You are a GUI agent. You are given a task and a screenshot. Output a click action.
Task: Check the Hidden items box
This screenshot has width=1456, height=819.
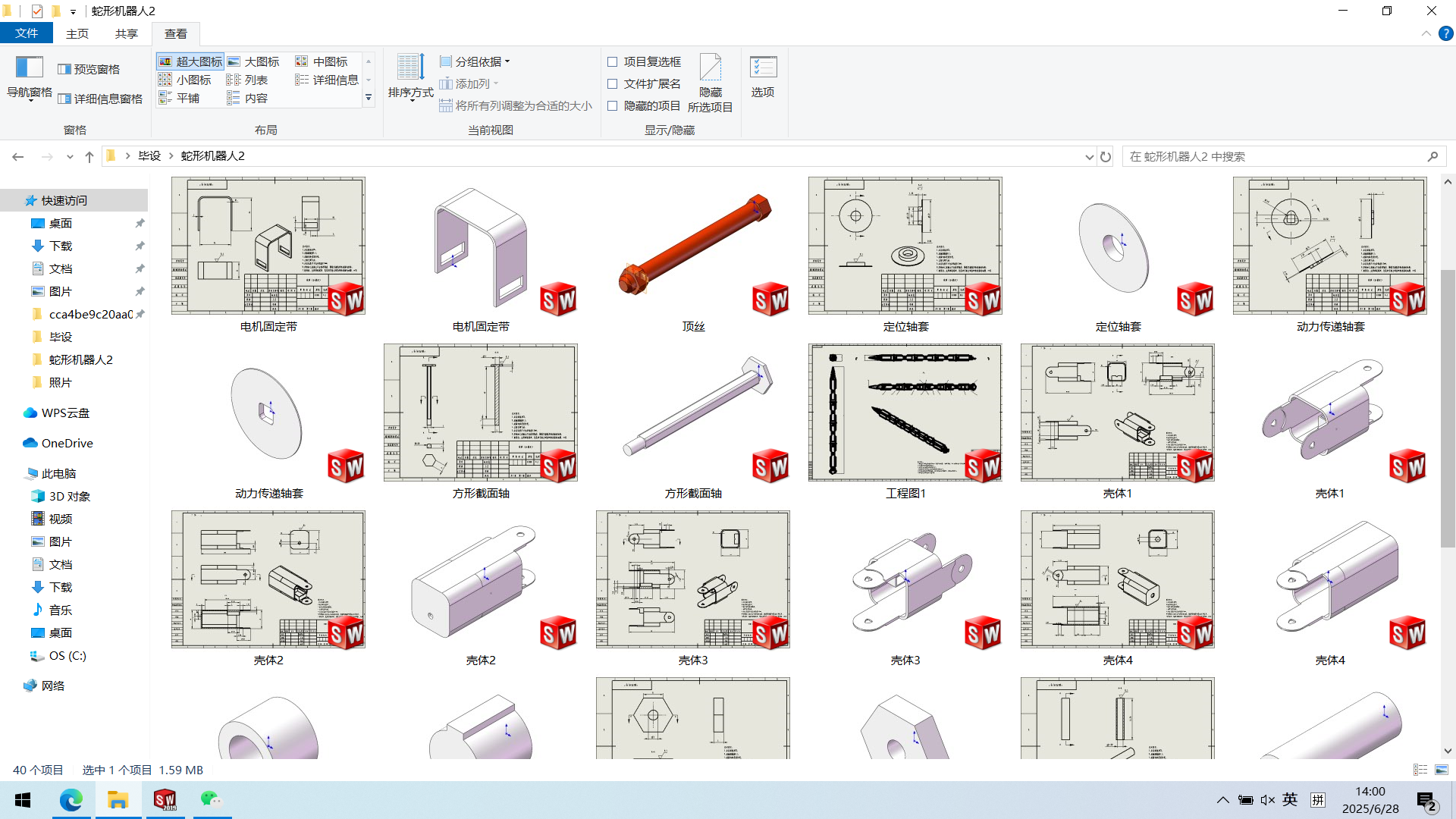[613, 105]
